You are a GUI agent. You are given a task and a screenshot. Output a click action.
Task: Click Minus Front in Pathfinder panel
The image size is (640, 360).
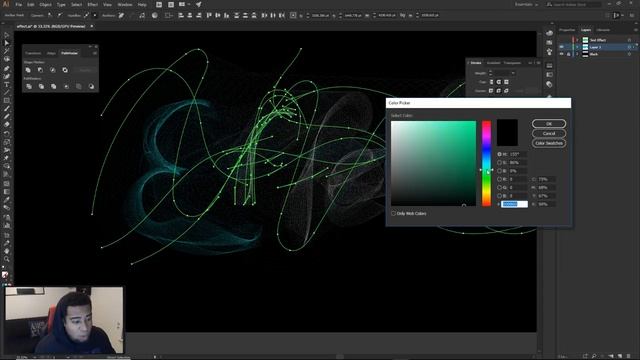[40, 70]
